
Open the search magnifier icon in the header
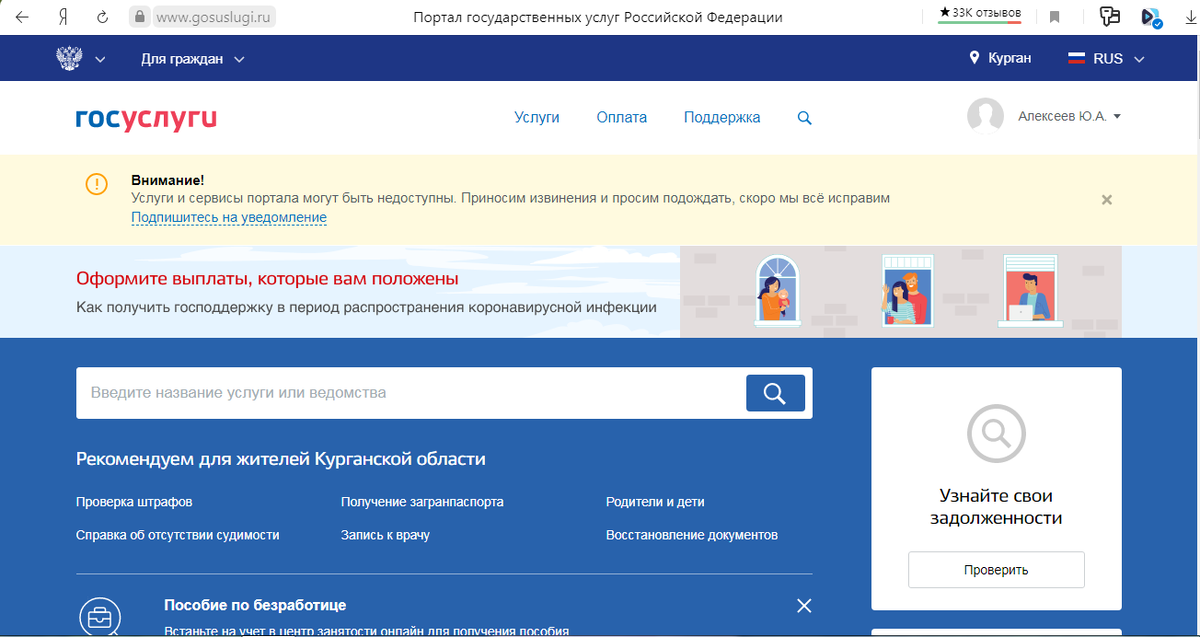pos(804,117)
